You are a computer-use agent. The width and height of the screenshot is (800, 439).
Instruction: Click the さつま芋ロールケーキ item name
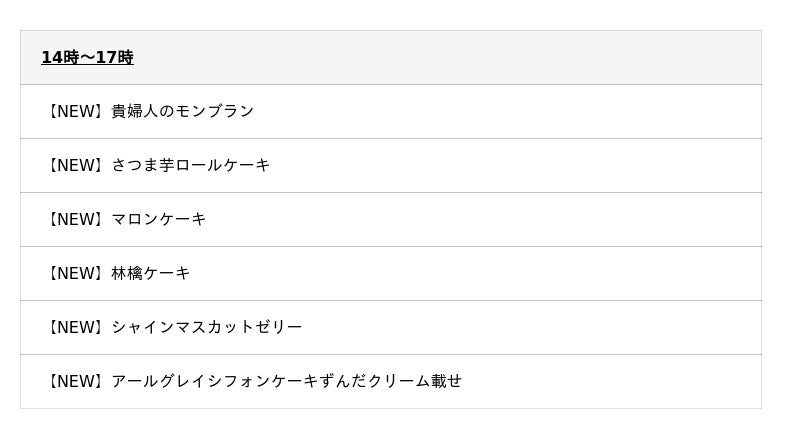[190, 165]
